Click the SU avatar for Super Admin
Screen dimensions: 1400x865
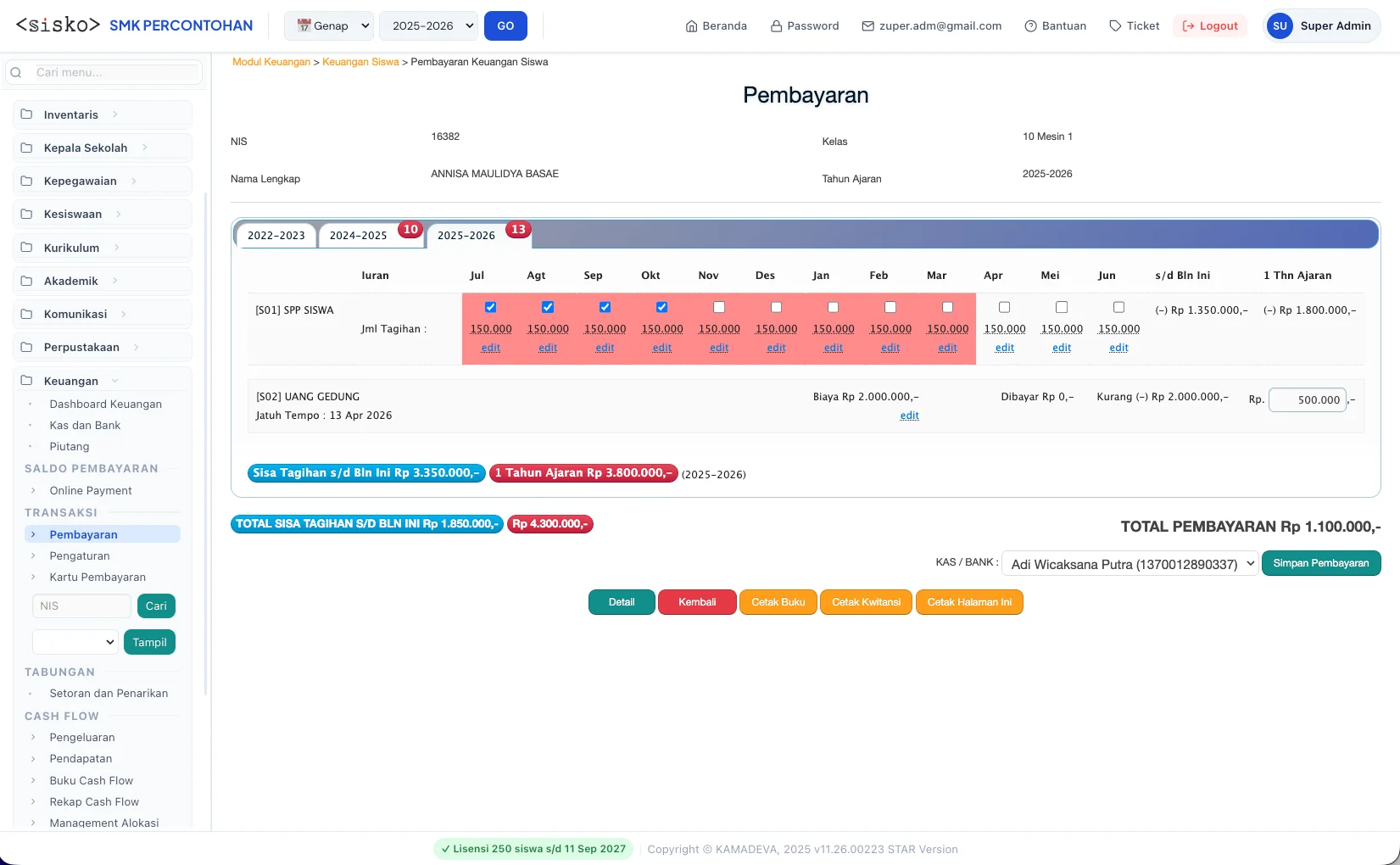click(1280, 26)
